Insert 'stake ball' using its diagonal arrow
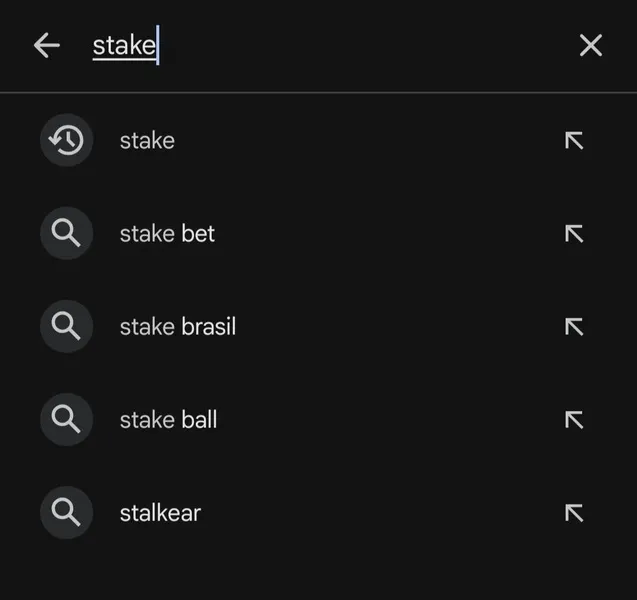The height and width of the screenshot is (600, 637). point(574,420)
